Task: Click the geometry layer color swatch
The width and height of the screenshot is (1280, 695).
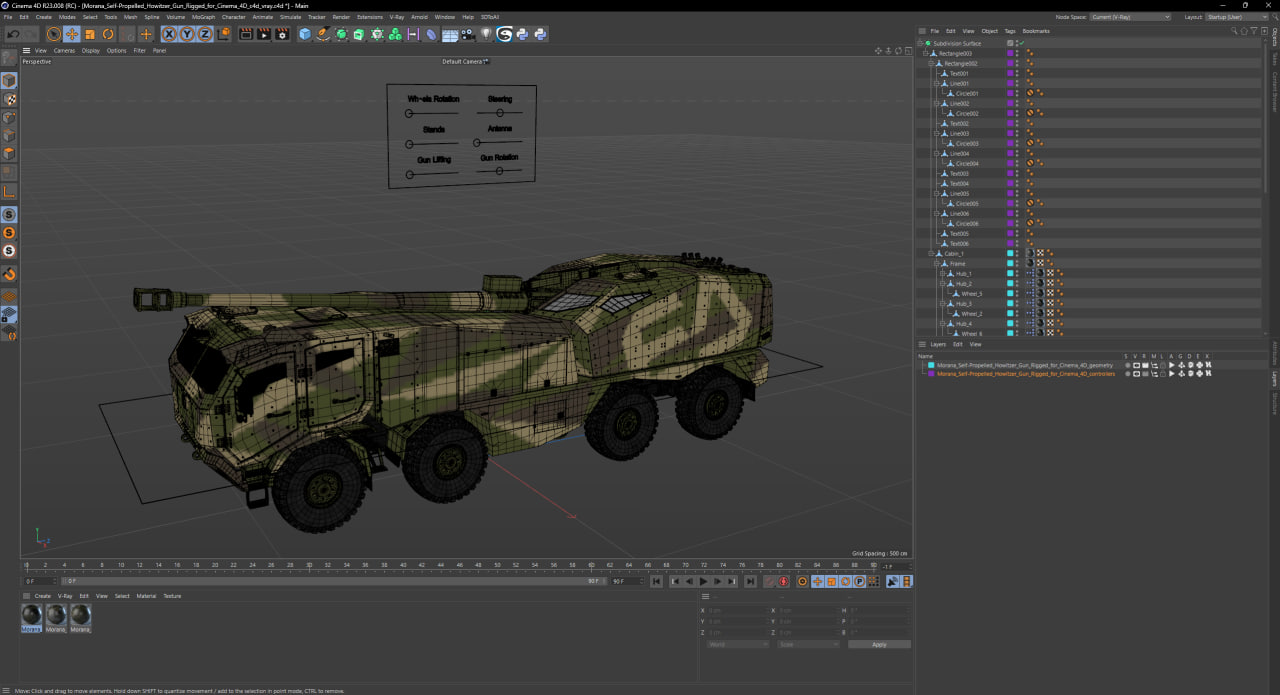Action: pyautogui.click(x=931, y=365)
